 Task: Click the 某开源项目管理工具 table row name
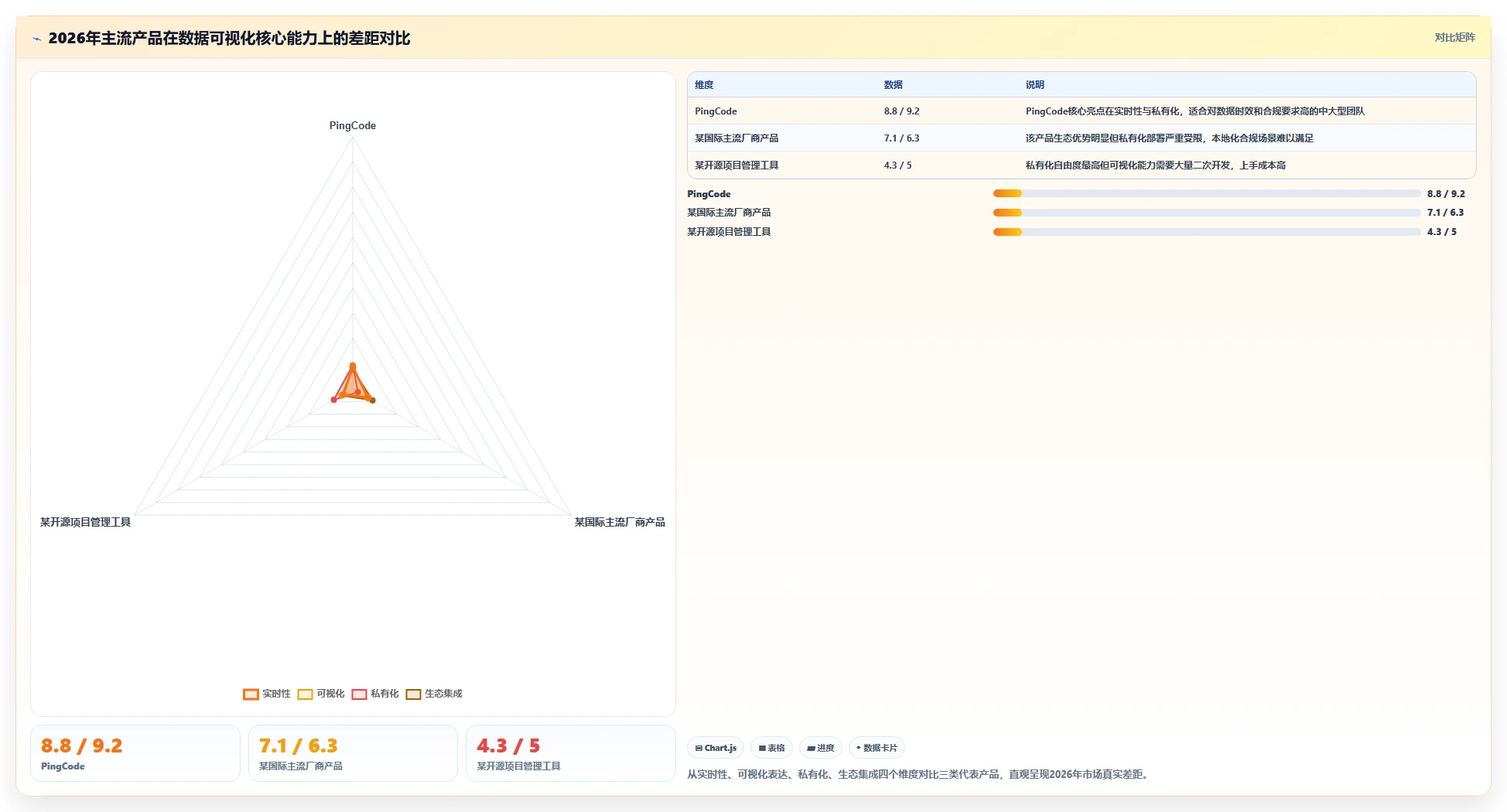tap(736, 165)
